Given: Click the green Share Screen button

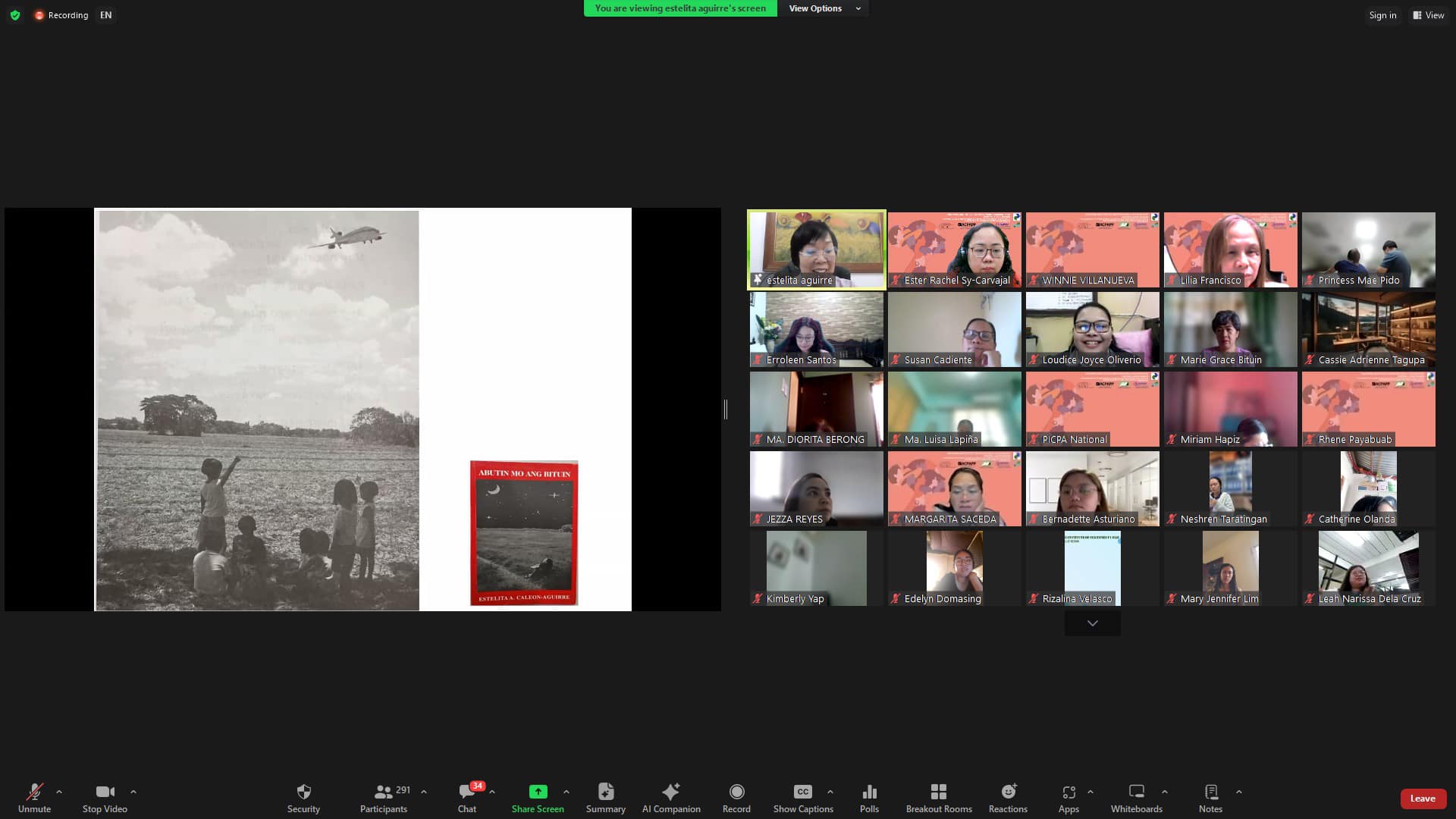Looking at the screenshot, I should pyautogui.click(x=538, y=798).
